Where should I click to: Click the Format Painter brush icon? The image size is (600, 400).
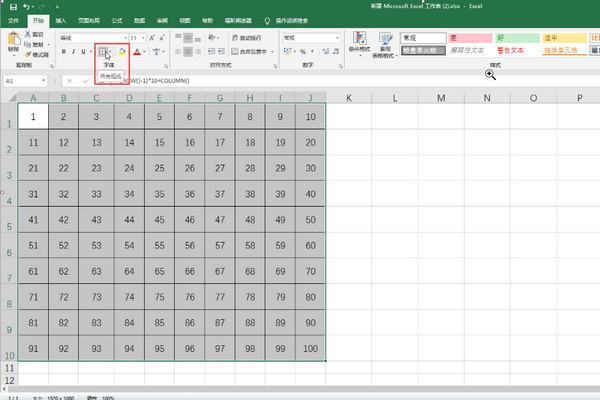pyautogui.click(x=28, y=55)
